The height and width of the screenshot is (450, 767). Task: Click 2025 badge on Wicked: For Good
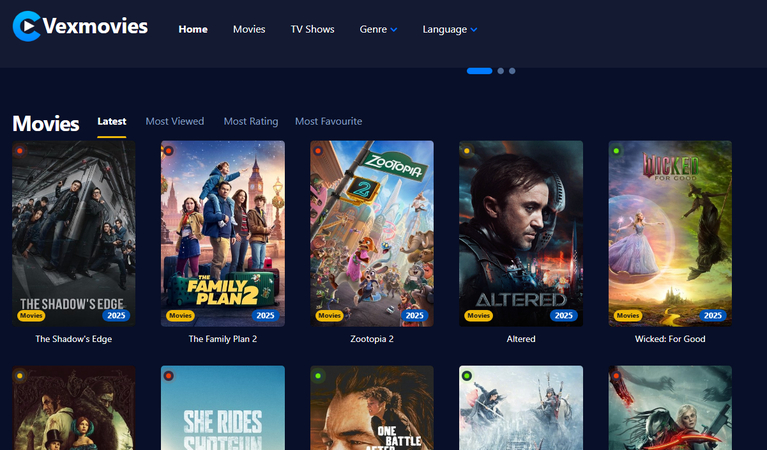[713, 315]
